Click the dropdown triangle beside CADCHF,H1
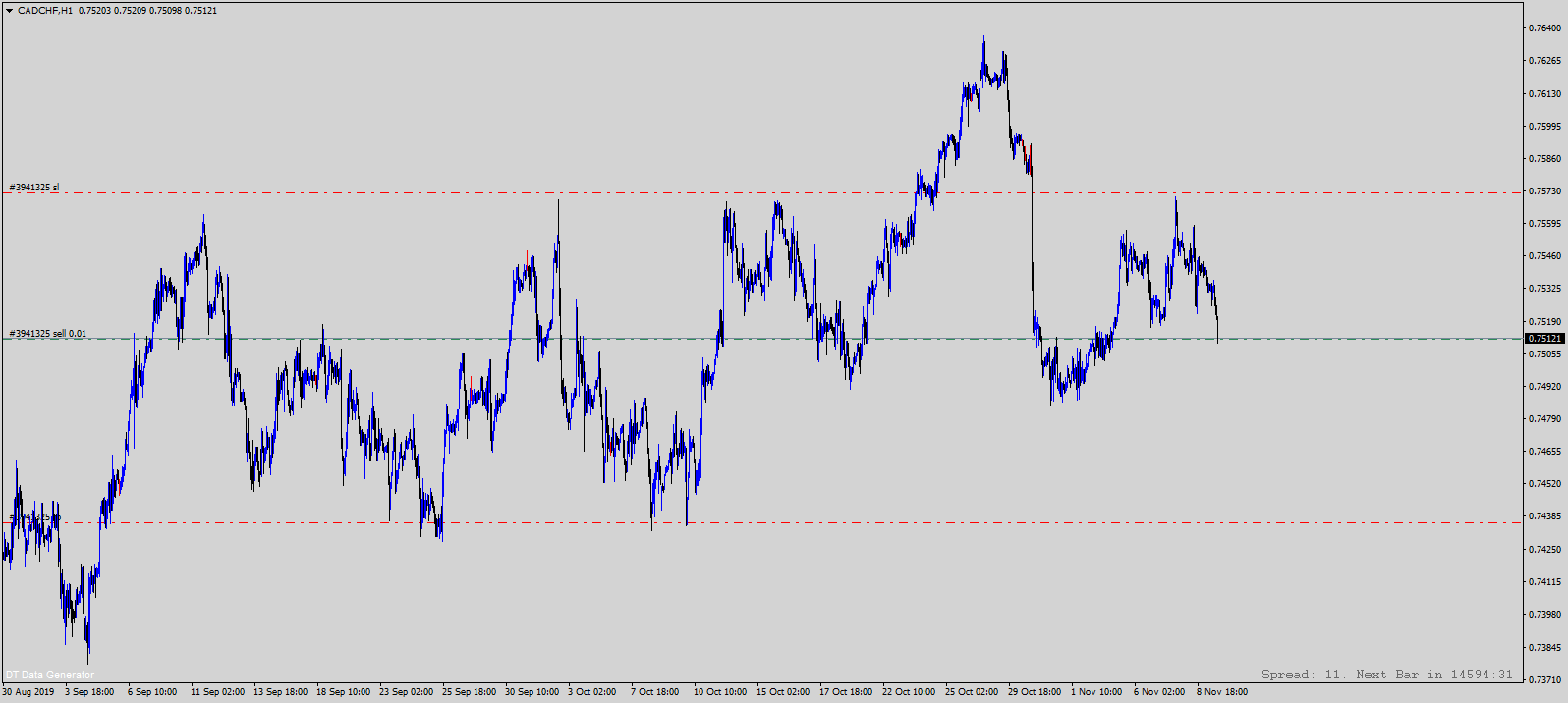1568x703 pixels. [x=9, y=11]
